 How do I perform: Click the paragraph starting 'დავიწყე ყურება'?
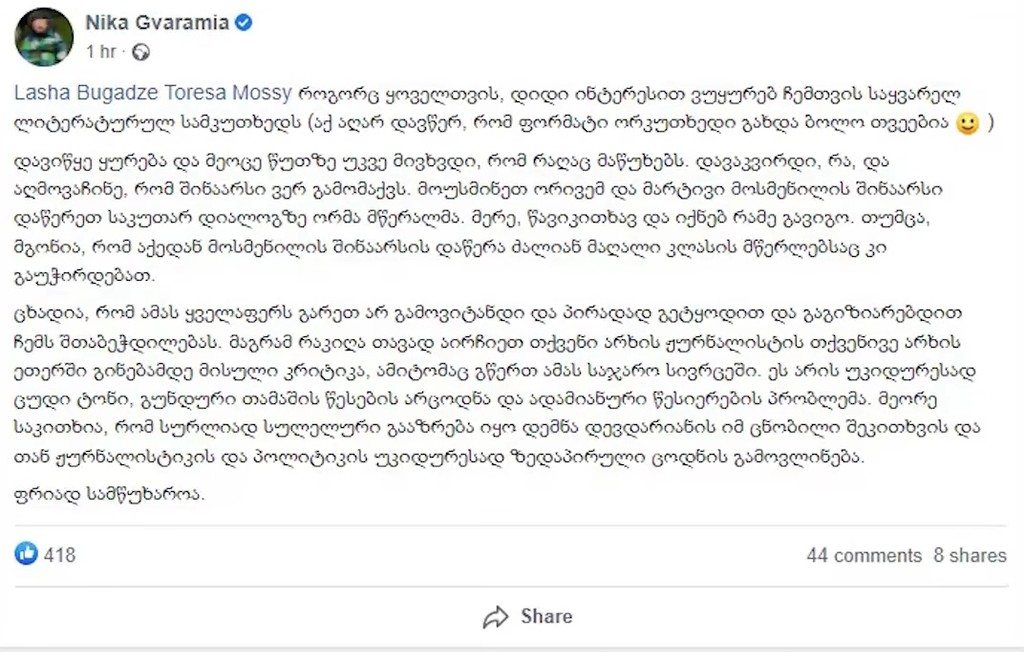coord(500,215)
